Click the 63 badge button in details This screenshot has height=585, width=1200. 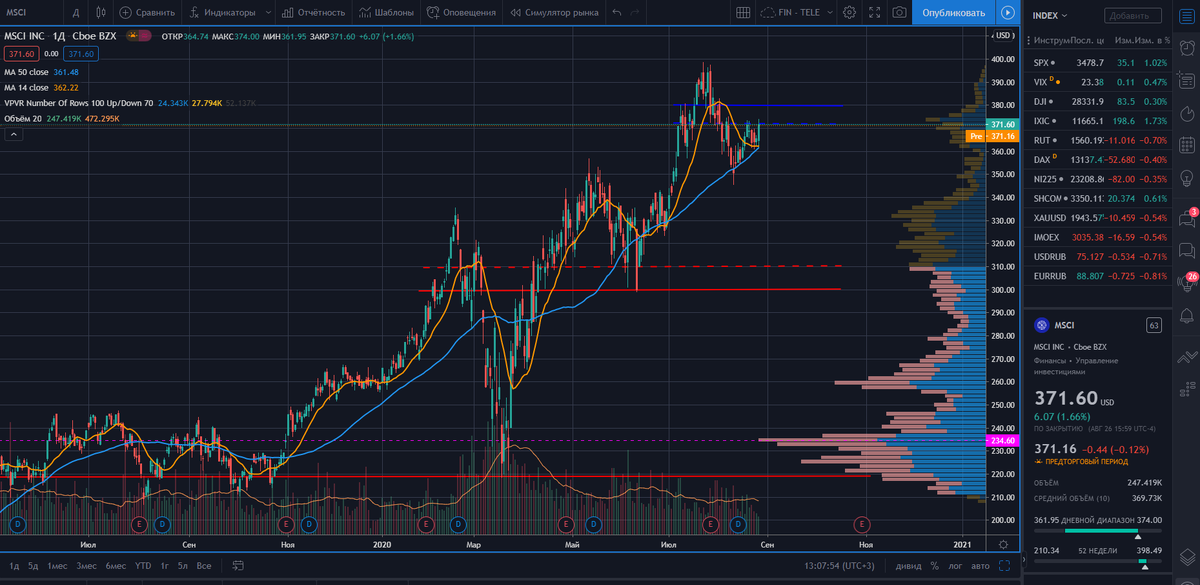pyautogui.click(x=1153, y=325)
